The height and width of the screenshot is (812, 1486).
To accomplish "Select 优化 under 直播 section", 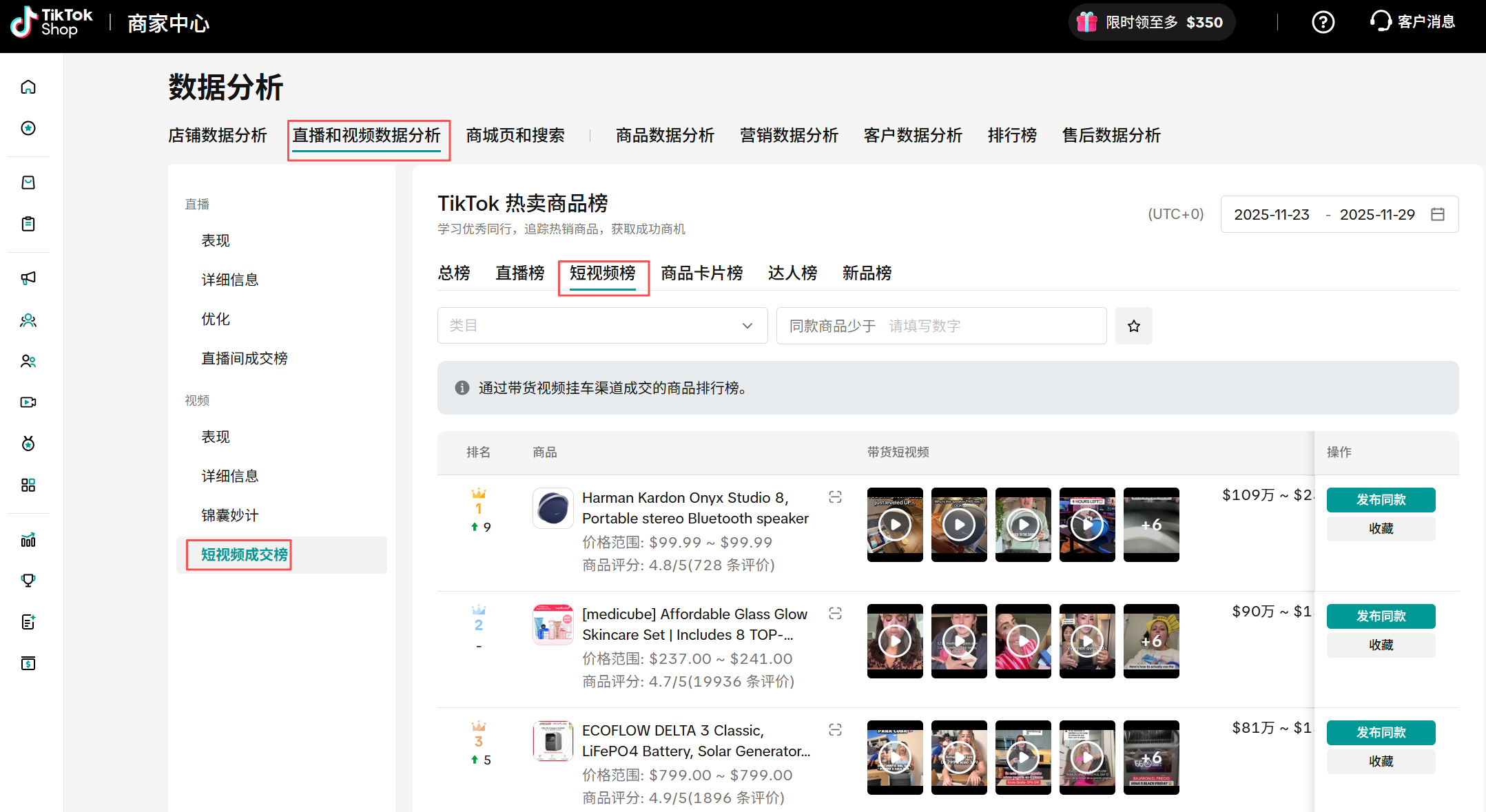I will point(216,320).
